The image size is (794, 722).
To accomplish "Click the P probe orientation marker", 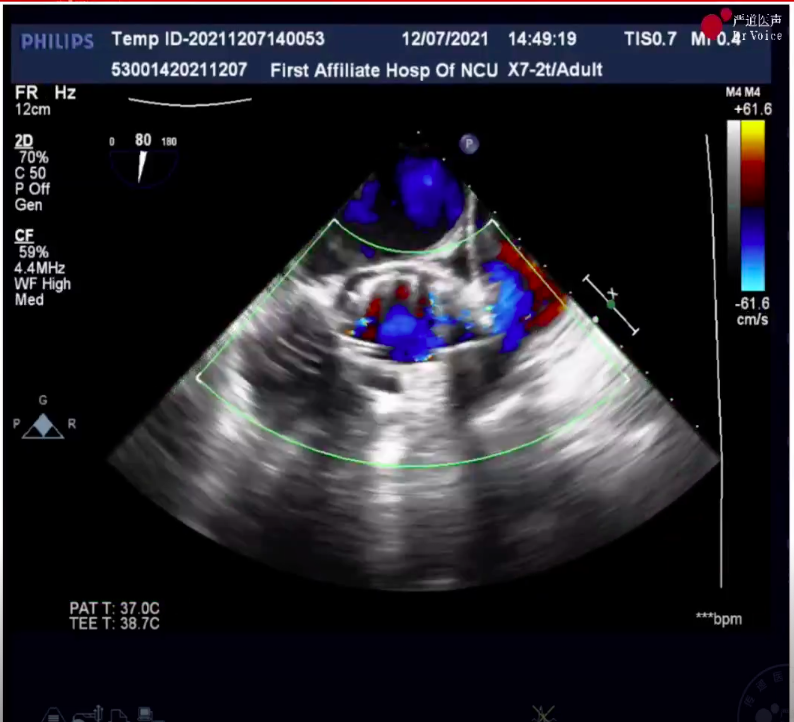I will point(470,144).
